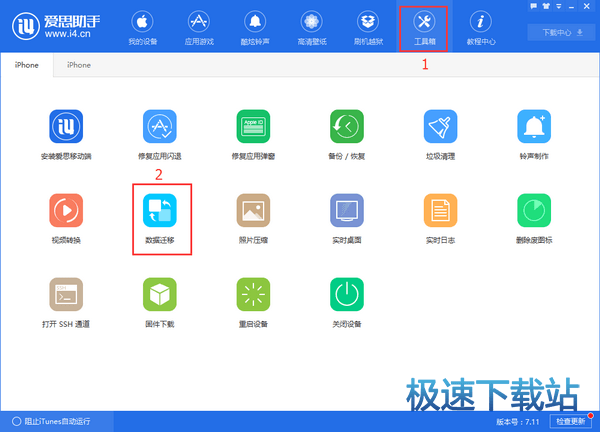Close the 爱思助手 window
Viewport: 600px width, 432px height.
coord(587,6)
